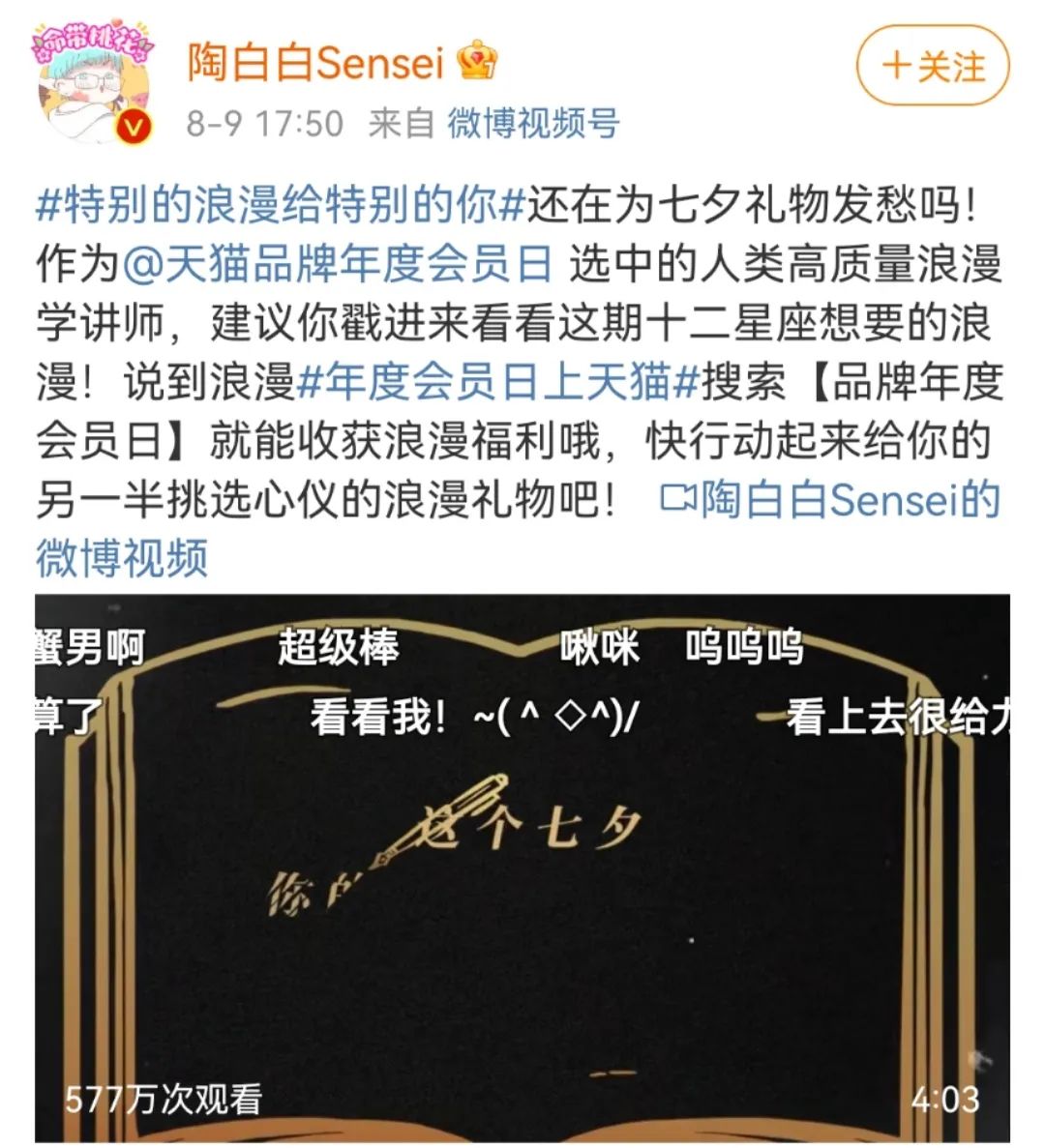Open the 微博视频号 source link
Viewport: 1045px width, 1148px height.
(x=534, y=123)
